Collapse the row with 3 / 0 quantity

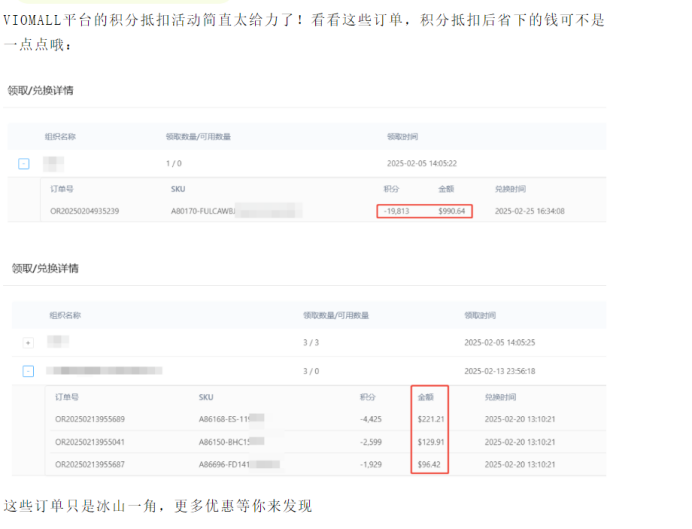click(x=28, y=371)
